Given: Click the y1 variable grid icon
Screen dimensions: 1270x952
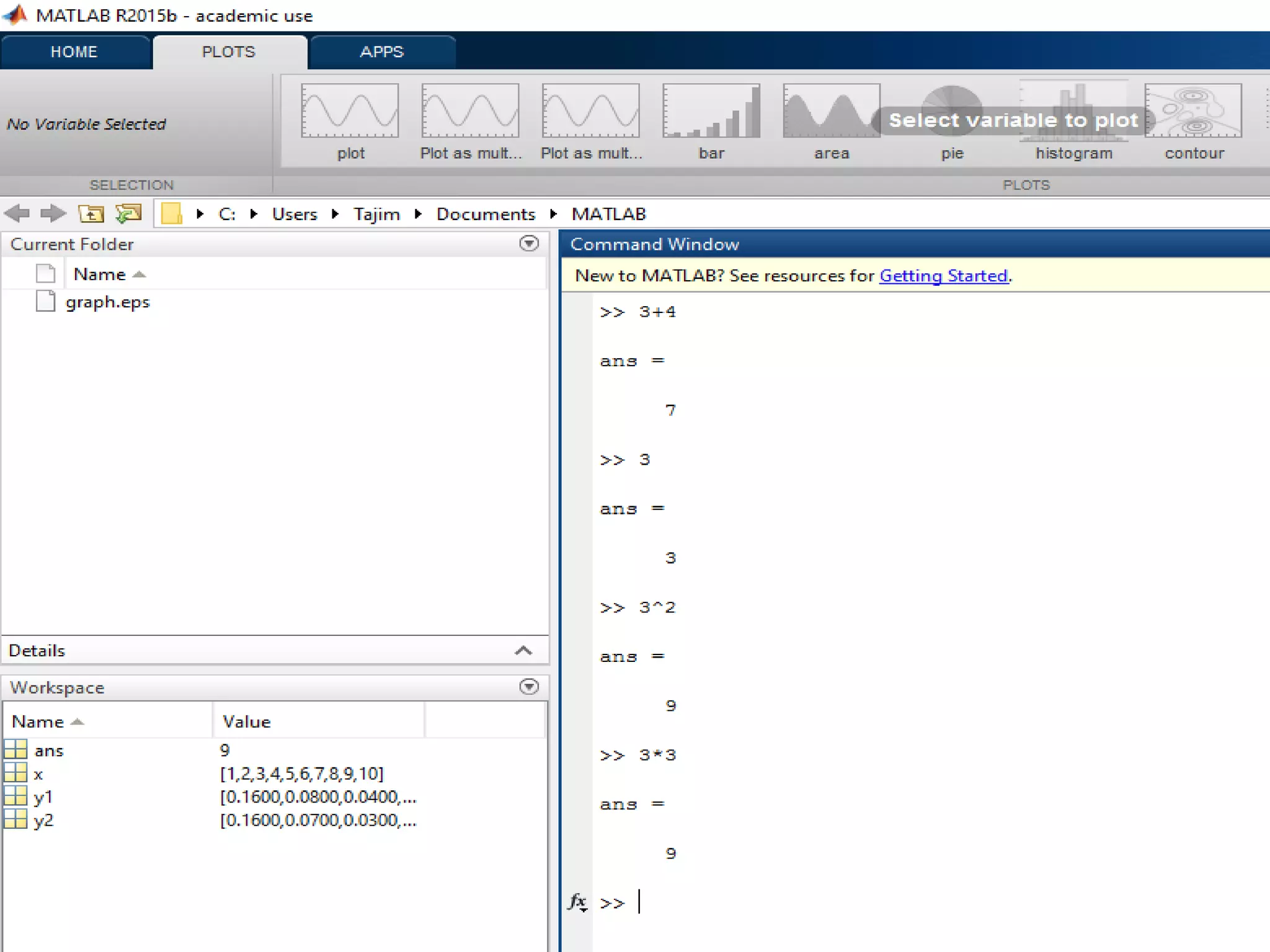Looking at the screenshot, I should click(16, 796).
